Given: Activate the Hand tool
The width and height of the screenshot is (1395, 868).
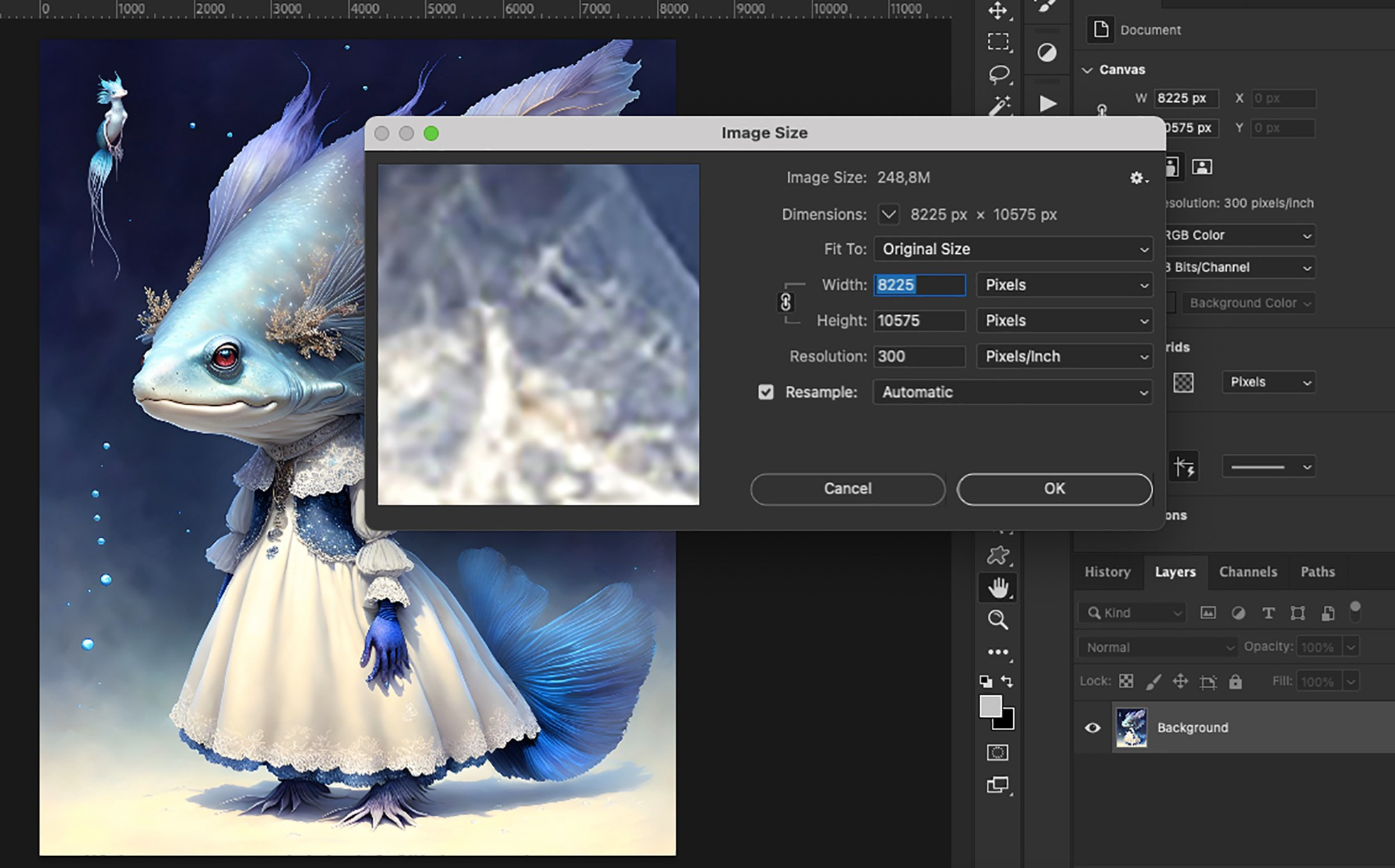Looking at the screenshot, I should 999,587.
